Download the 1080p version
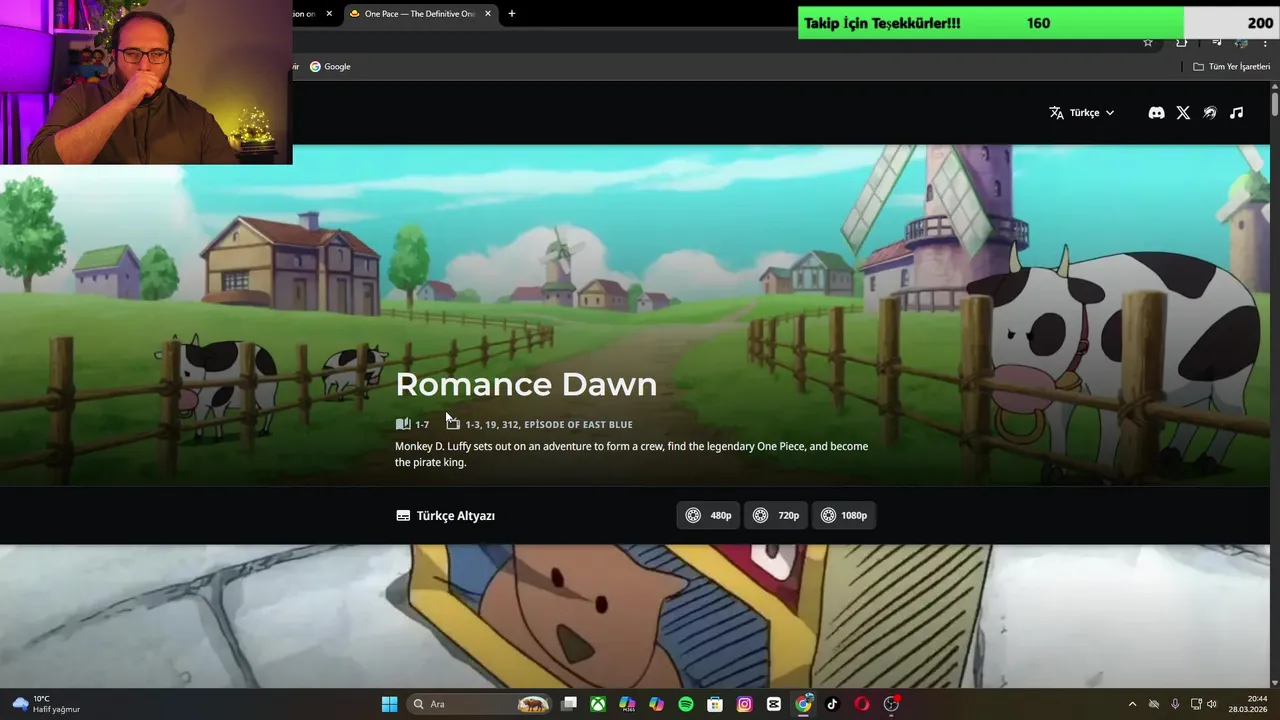 click(845, 516)
